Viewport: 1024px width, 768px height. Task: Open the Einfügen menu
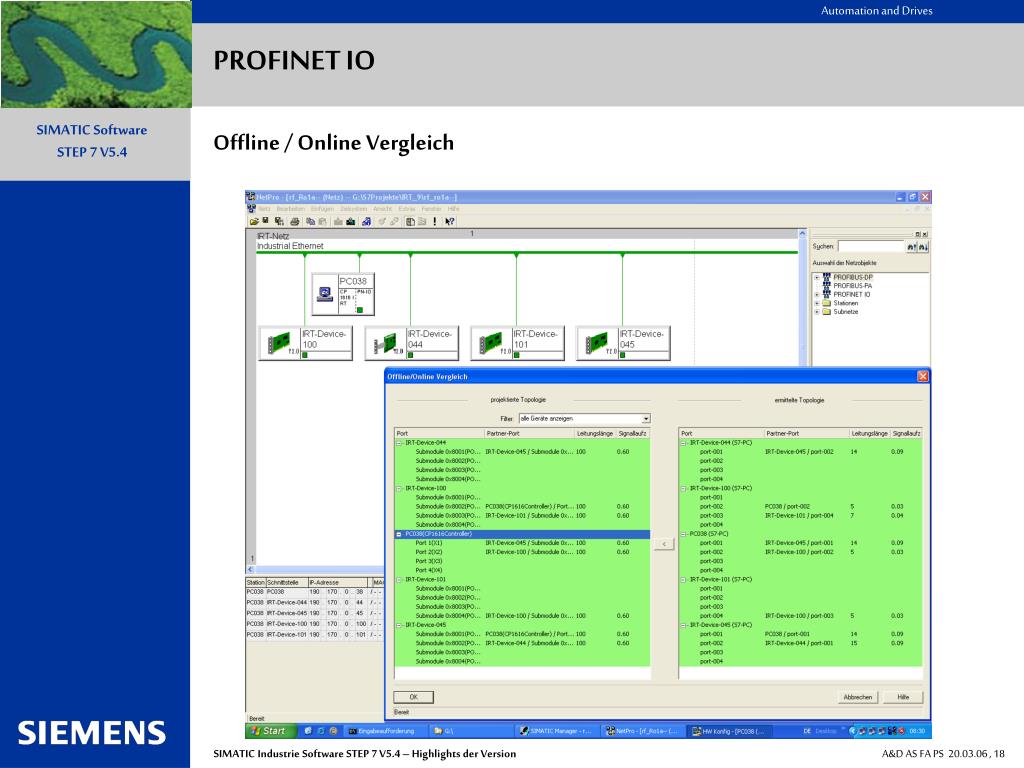tap(323, 209)
